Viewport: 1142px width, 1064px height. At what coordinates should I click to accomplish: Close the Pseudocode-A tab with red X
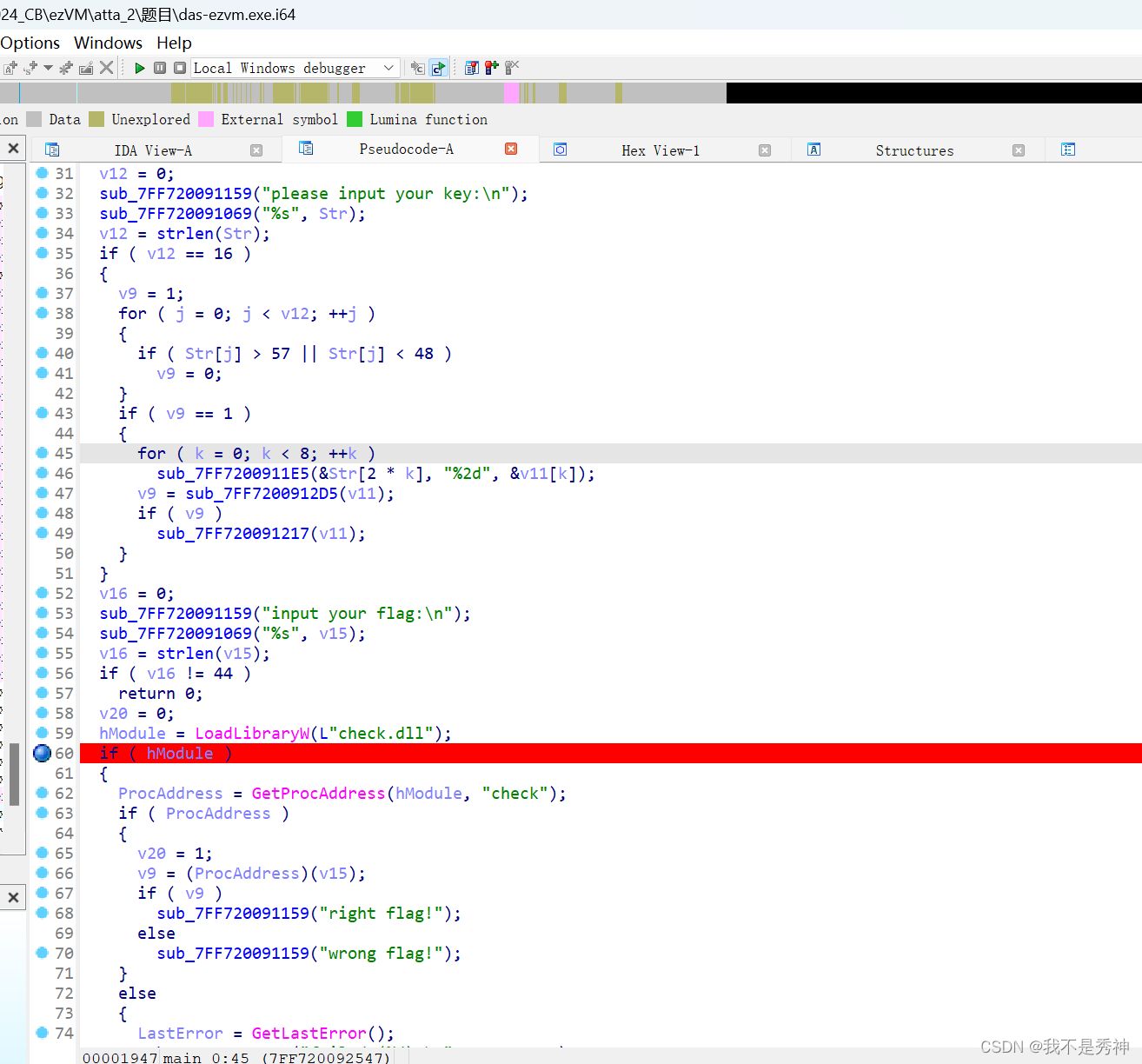click(x=511, y=149)
